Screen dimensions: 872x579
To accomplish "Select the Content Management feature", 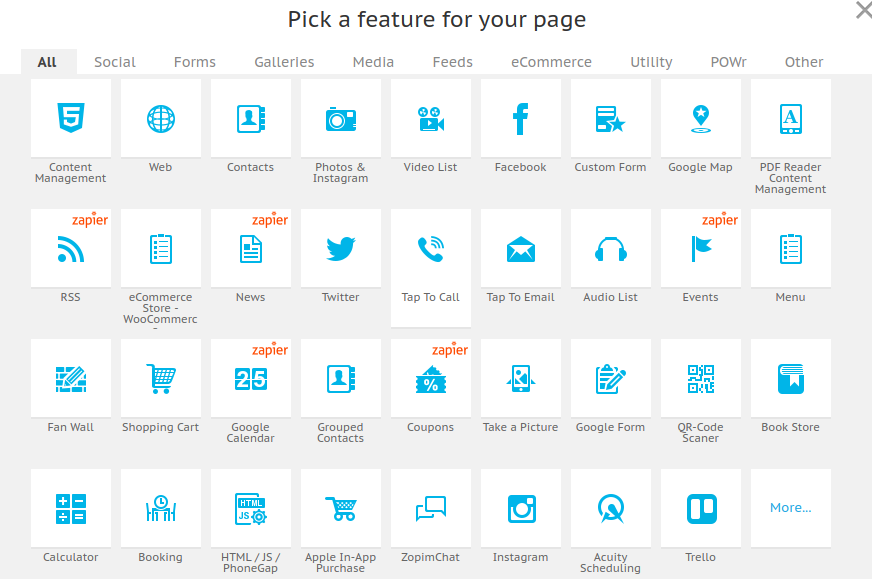I will point(70,117).
